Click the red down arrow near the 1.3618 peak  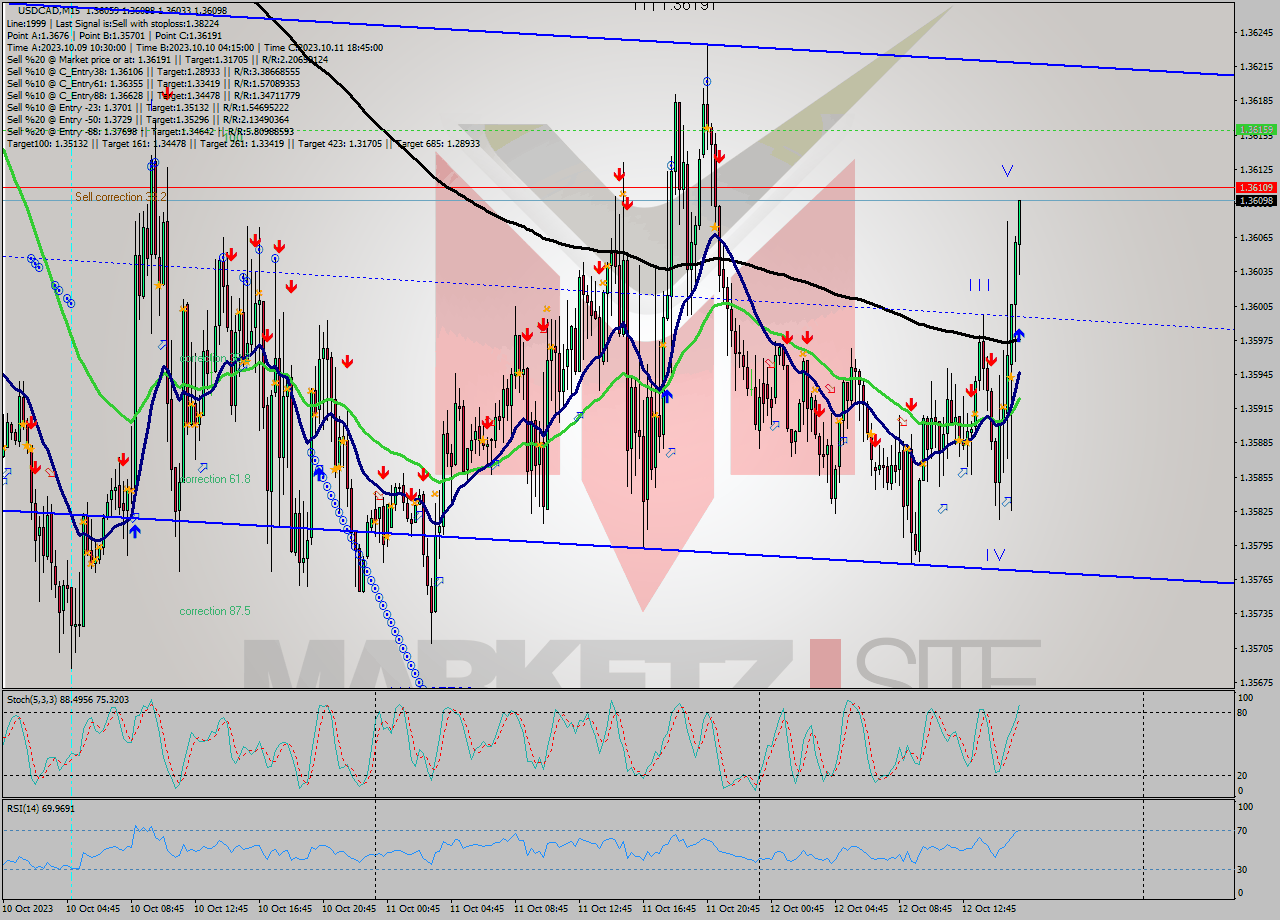tap(720, 154)
